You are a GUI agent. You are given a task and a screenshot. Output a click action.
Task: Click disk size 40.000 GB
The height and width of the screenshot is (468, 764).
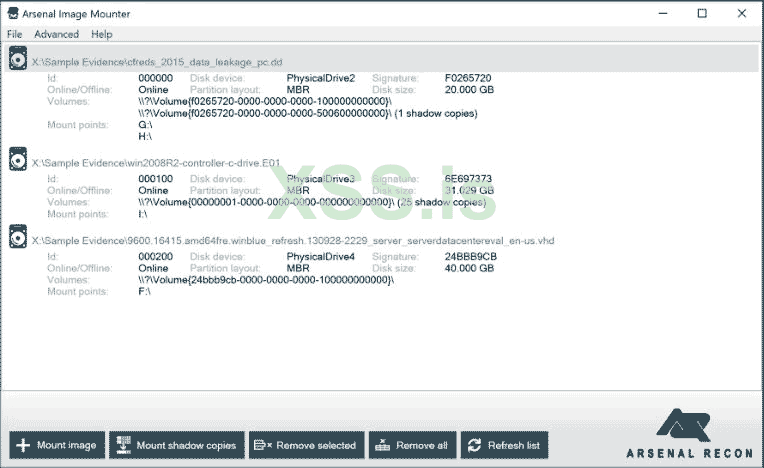pos(469,268)
